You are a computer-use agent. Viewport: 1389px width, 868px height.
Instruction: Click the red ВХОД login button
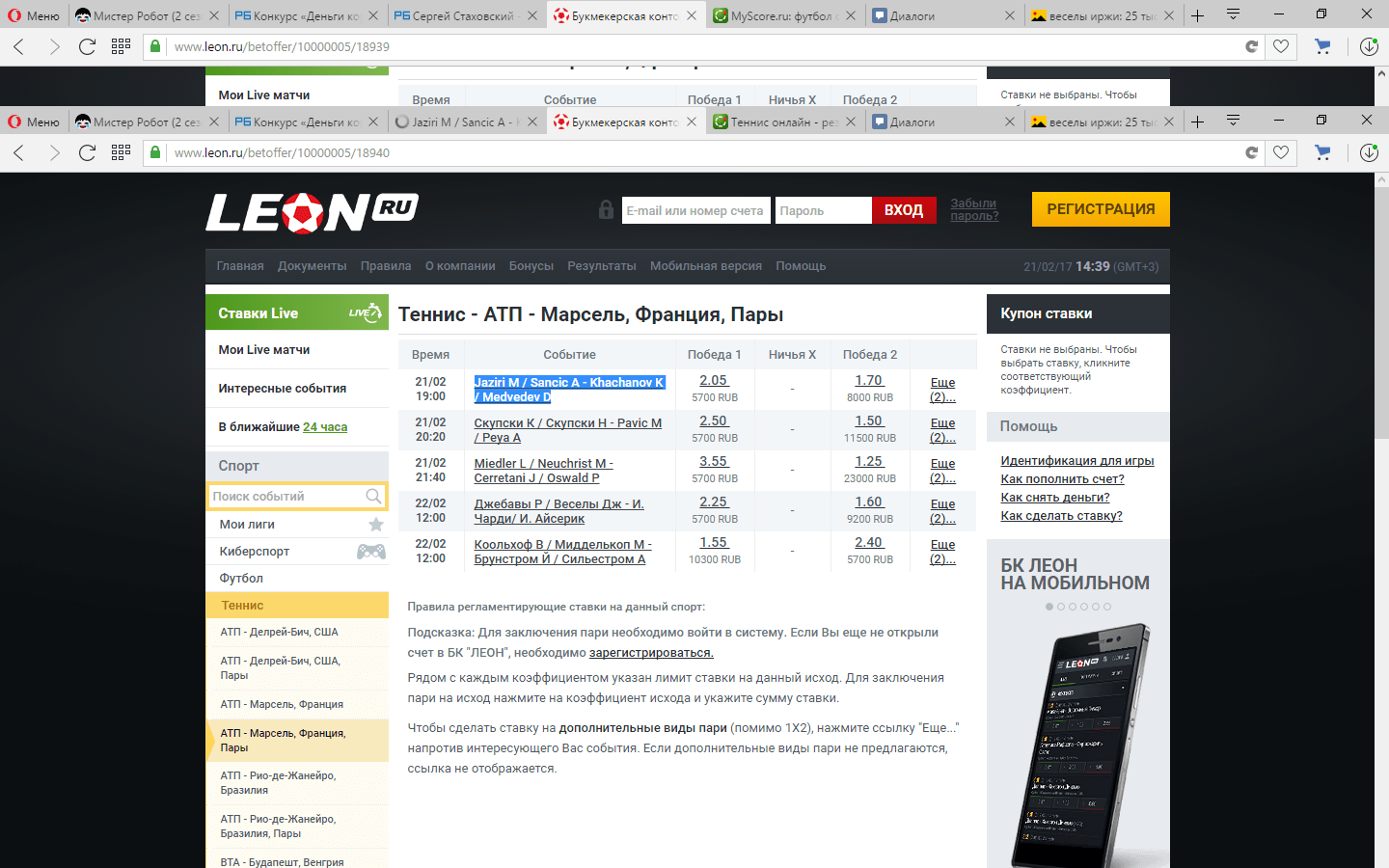(x=904, y=210)
